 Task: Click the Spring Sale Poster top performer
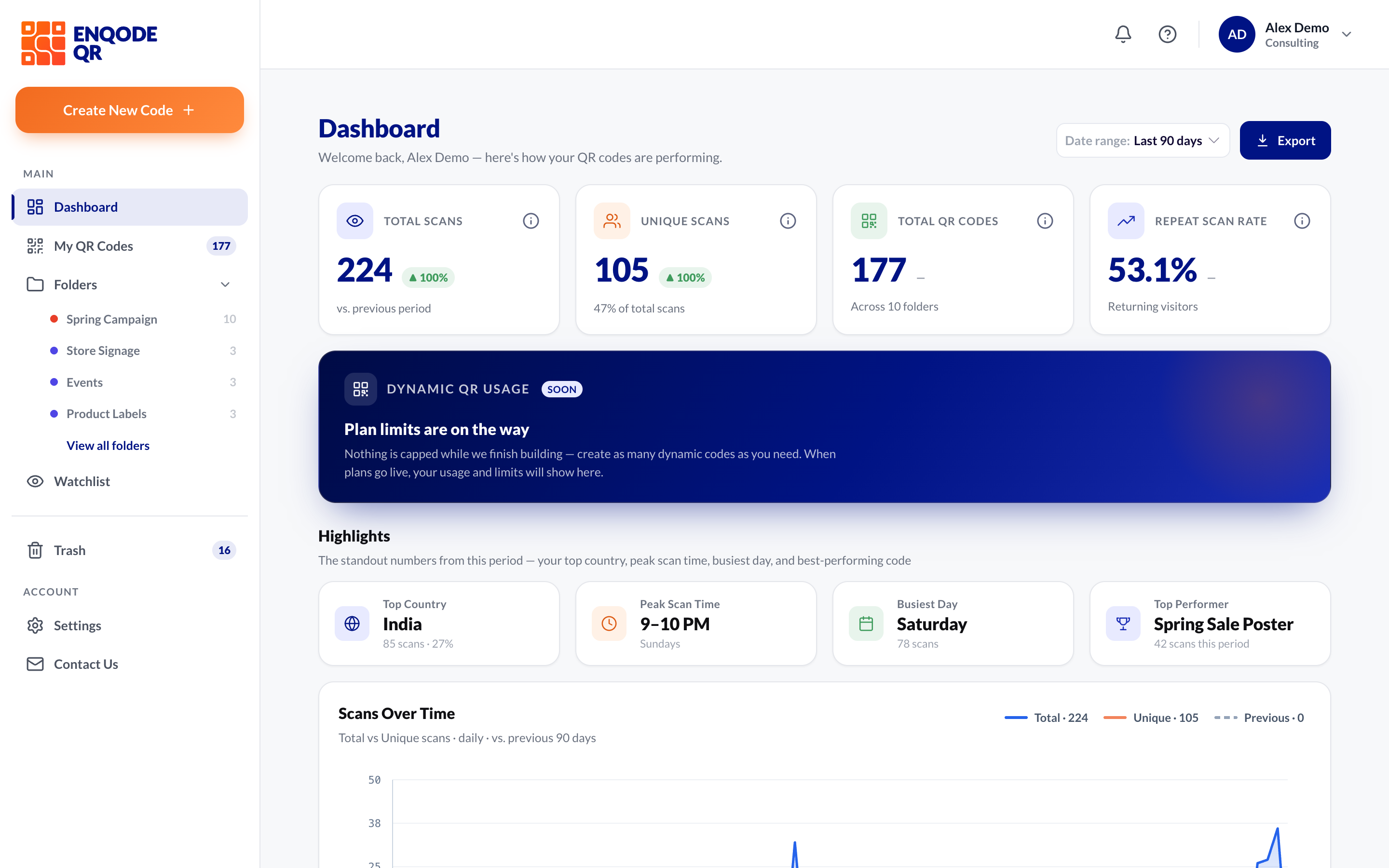tap(1223, 624)
